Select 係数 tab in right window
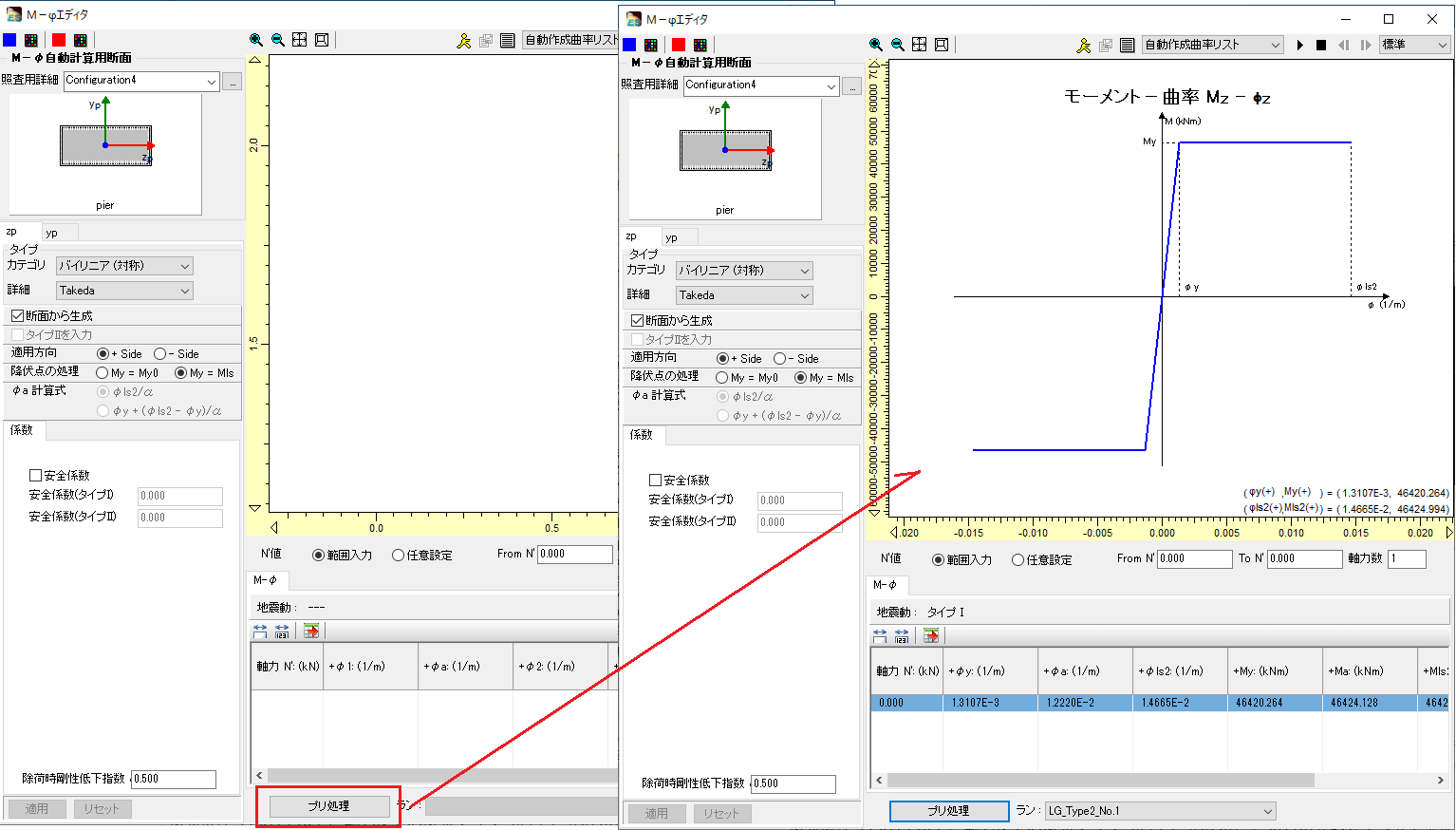Image resolution: width=1456 pixels, height=830 pixels. (x=643, y=435)
